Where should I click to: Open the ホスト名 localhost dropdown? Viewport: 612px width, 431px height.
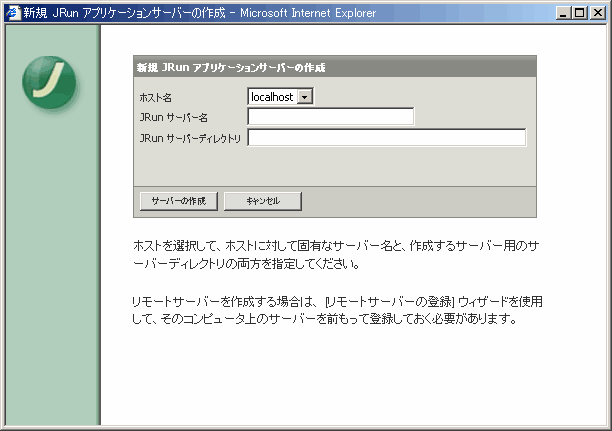click(x=280, y=96)
